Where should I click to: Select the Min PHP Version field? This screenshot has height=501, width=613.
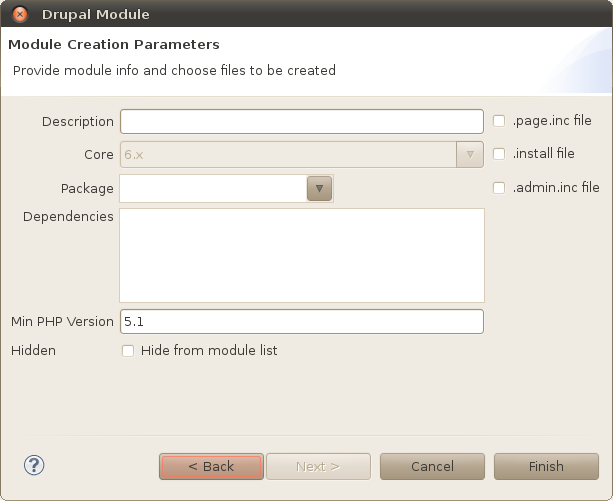click(302, 322)
